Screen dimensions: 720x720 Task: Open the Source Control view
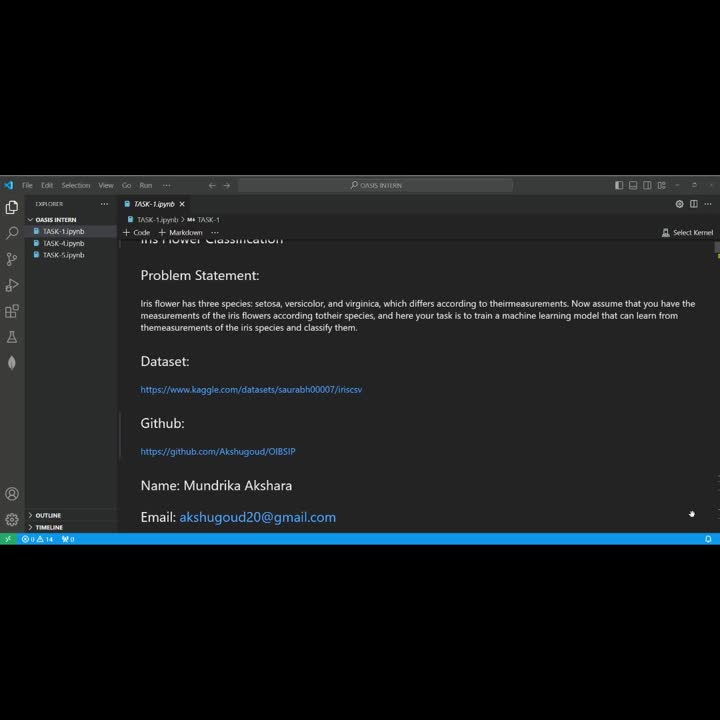[x=12, y=259]
